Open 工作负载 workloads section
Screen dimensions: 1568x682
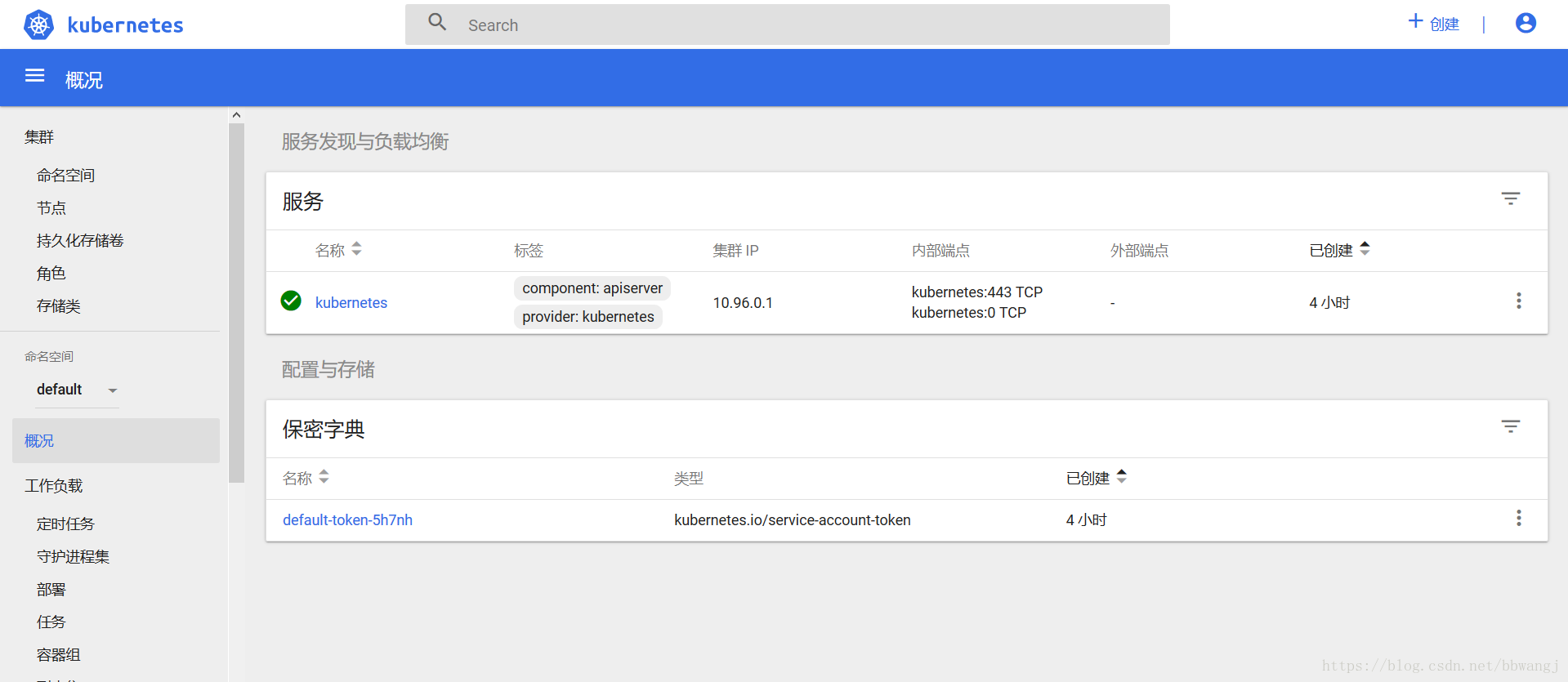[54, 485]
